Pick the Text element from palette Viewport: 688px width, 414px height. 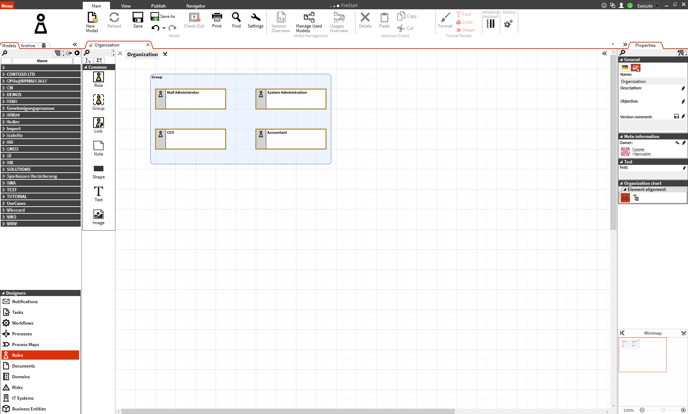(x=98, y=193)
